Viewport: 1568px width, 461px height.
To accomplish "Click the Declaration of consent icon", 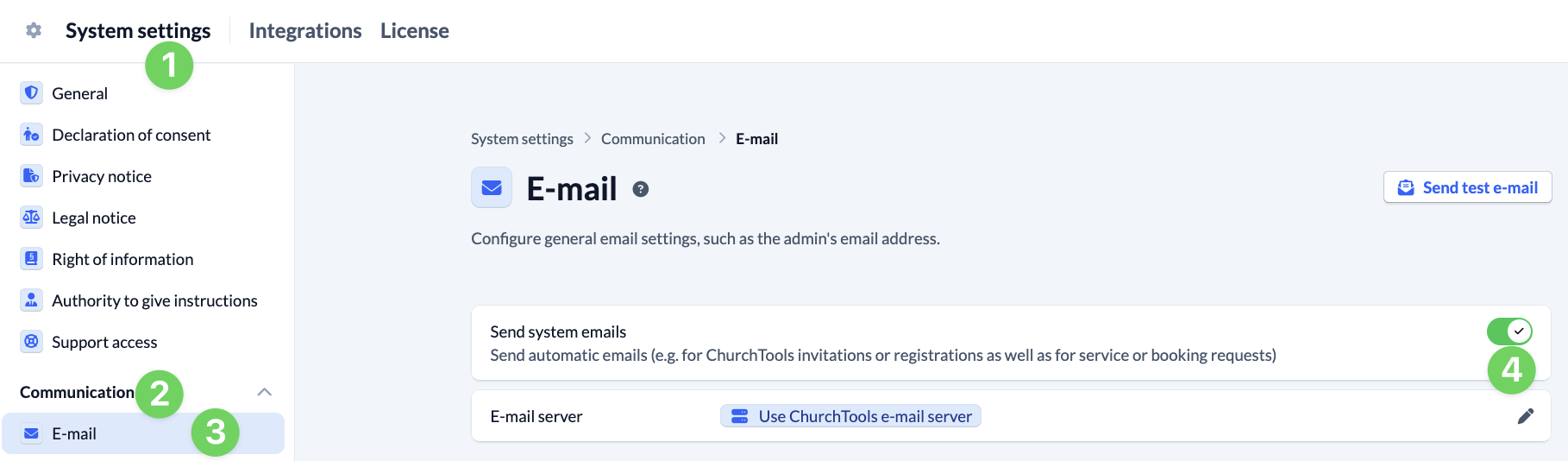I will click(x=31, y=135).
